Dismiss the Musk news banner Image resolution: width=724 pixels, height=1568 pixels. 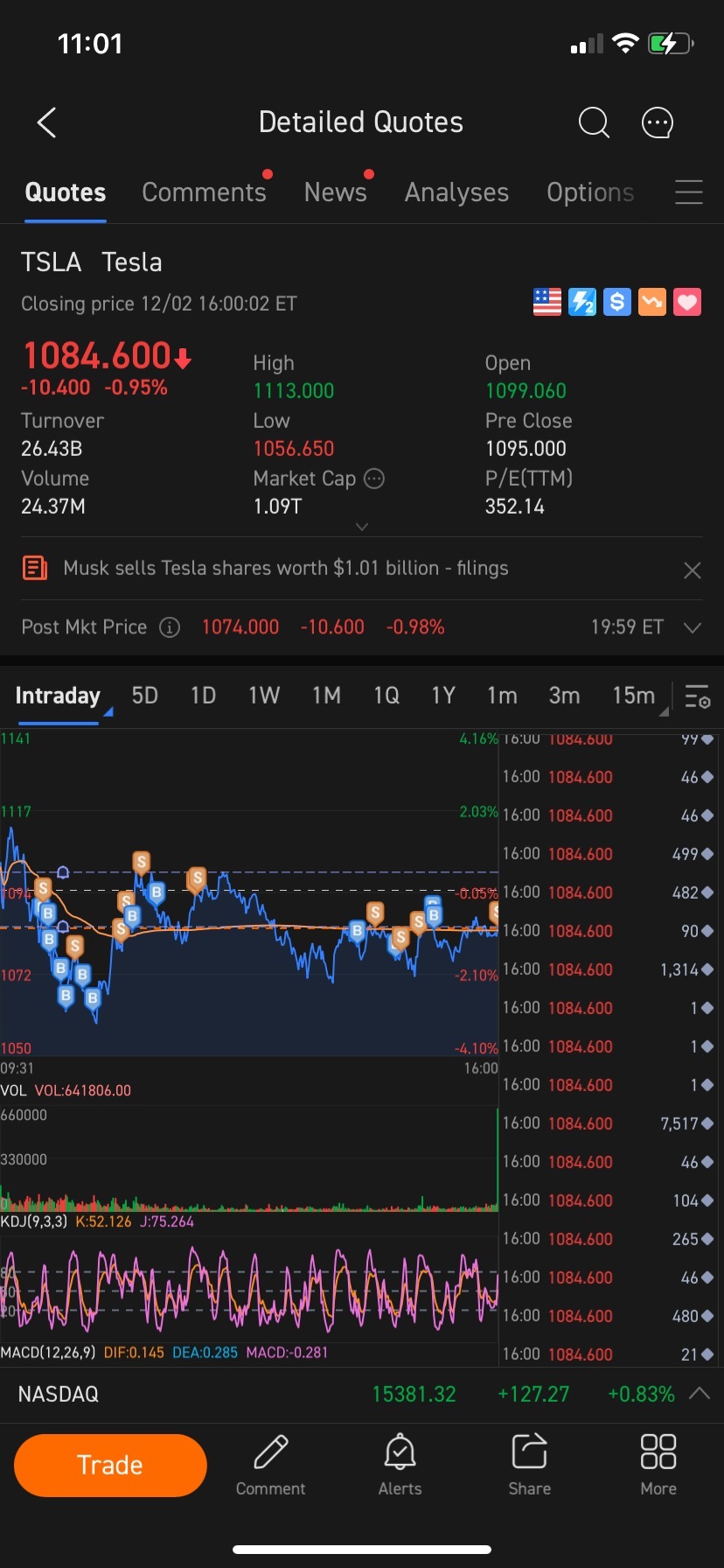click(x=693, y=570)
